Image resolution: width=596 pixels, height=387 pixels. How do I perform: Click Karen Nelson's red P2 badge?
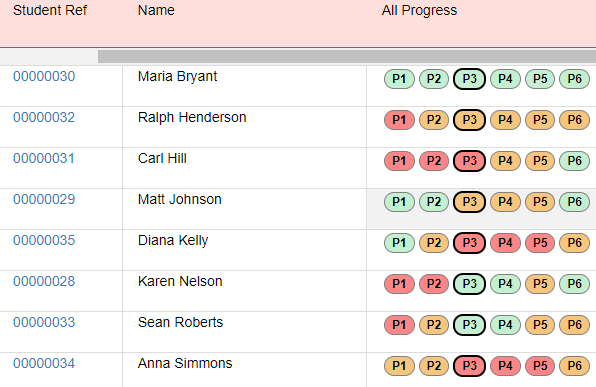coord(434,284)
